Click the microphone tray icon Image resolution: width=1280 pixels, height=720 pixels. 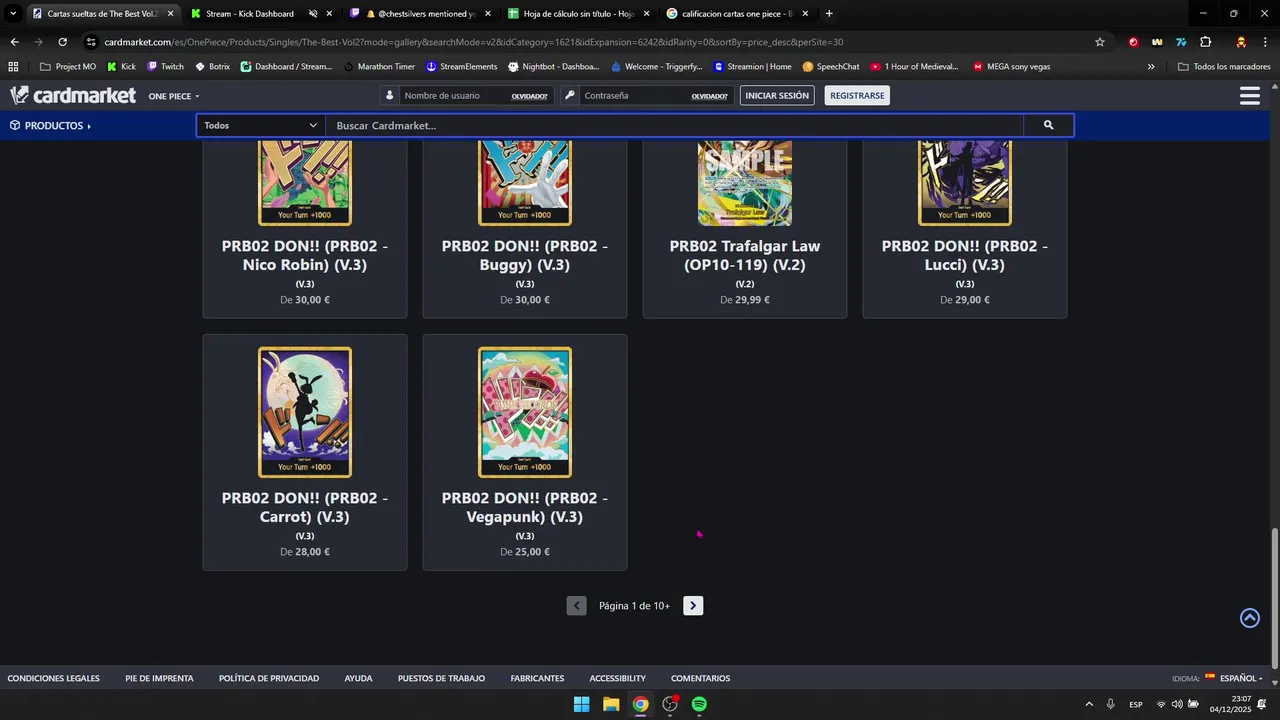(1110, 704)
